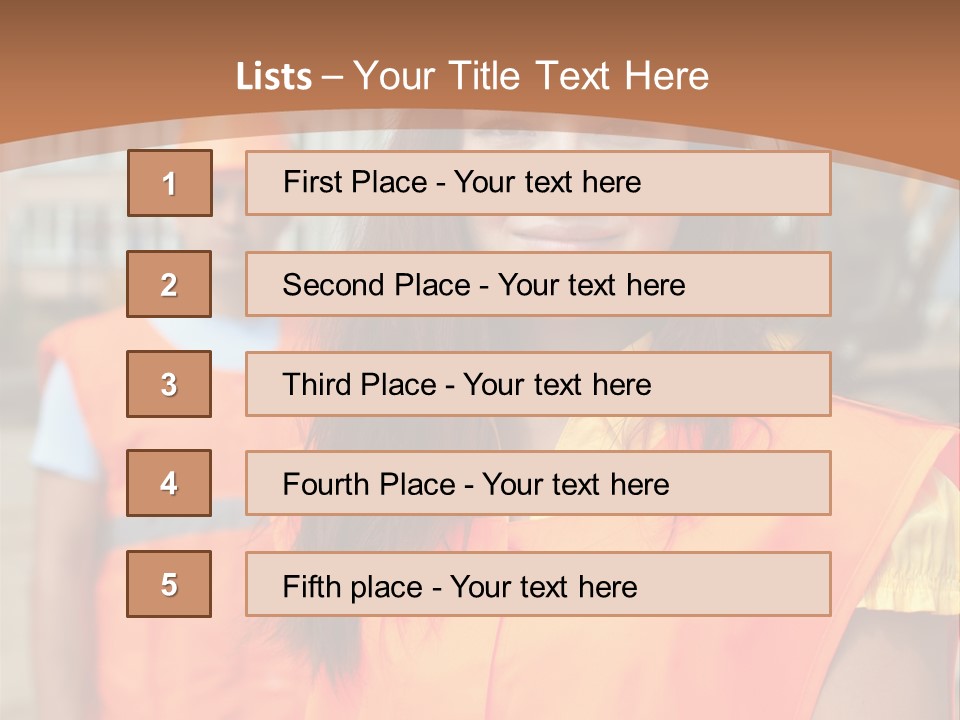Select the number 2 box
960x720 pixels.
[169, 284]
